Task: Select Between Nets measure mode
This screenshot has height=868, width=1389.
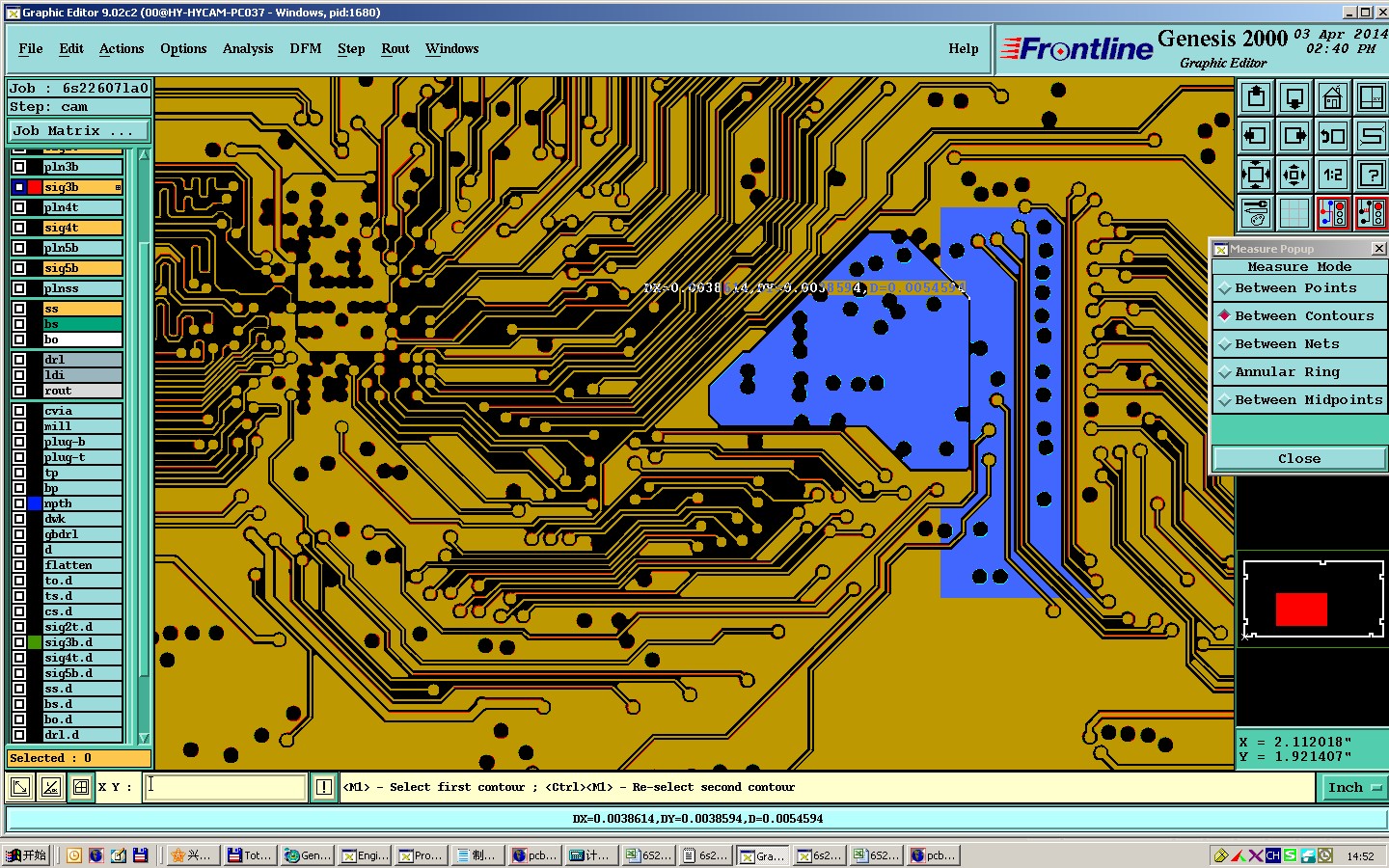Action: pos(1299,344)
